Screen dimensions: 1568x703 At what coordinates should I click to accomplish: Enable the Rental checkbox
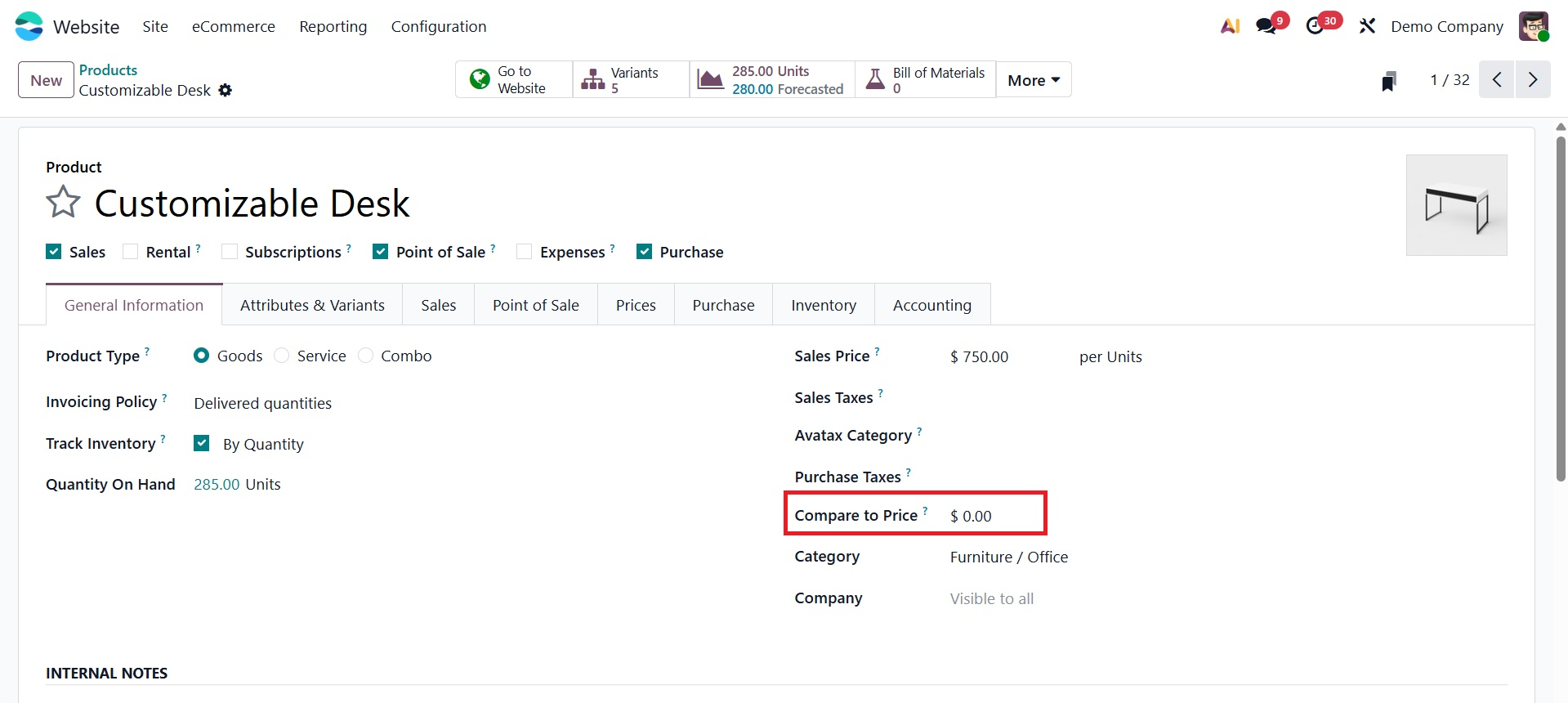coord(131,252)
